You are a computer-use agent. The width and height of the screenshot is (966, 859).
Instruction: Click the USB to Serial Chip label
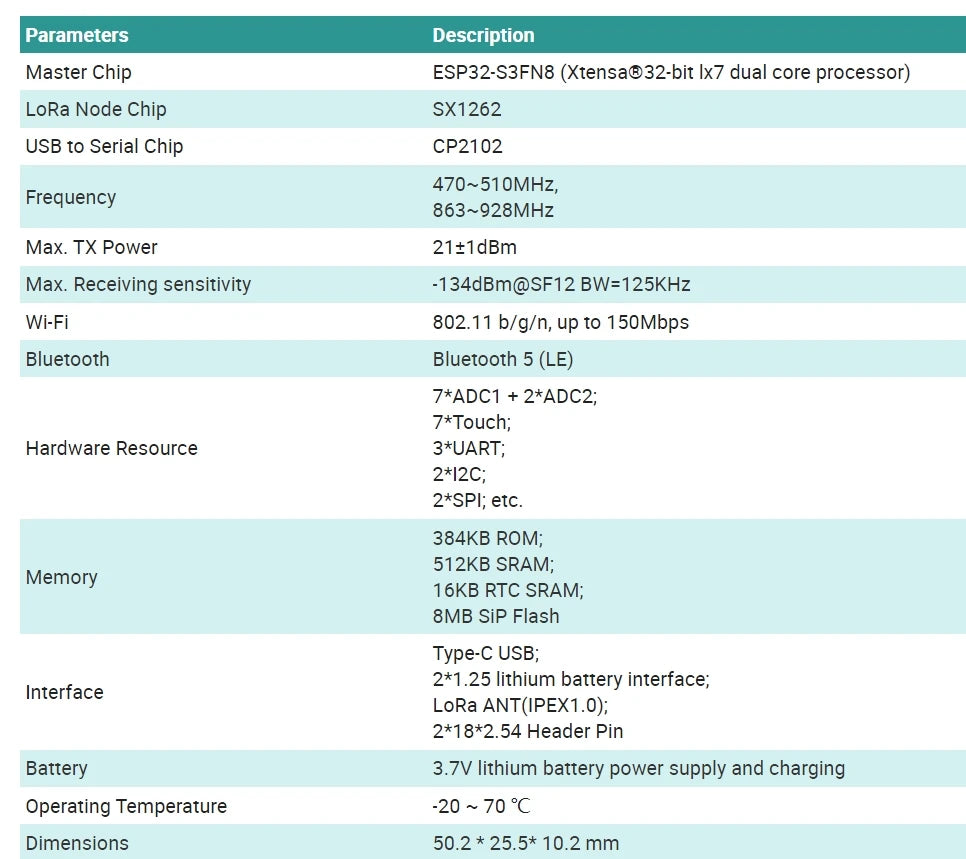click(104, 146)
